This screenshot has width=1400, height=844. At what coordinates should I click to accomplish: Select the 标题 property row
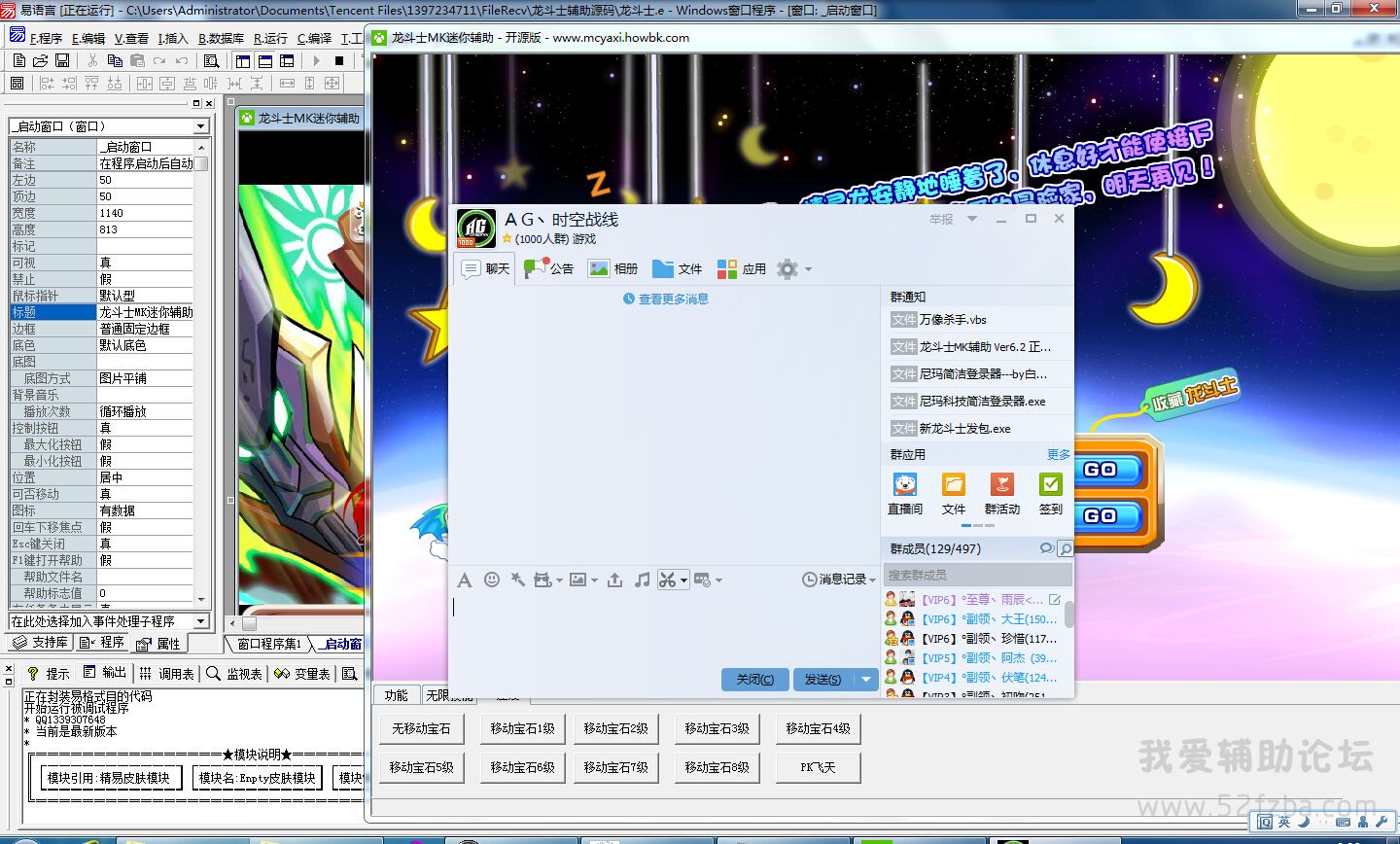pos(101,312)
